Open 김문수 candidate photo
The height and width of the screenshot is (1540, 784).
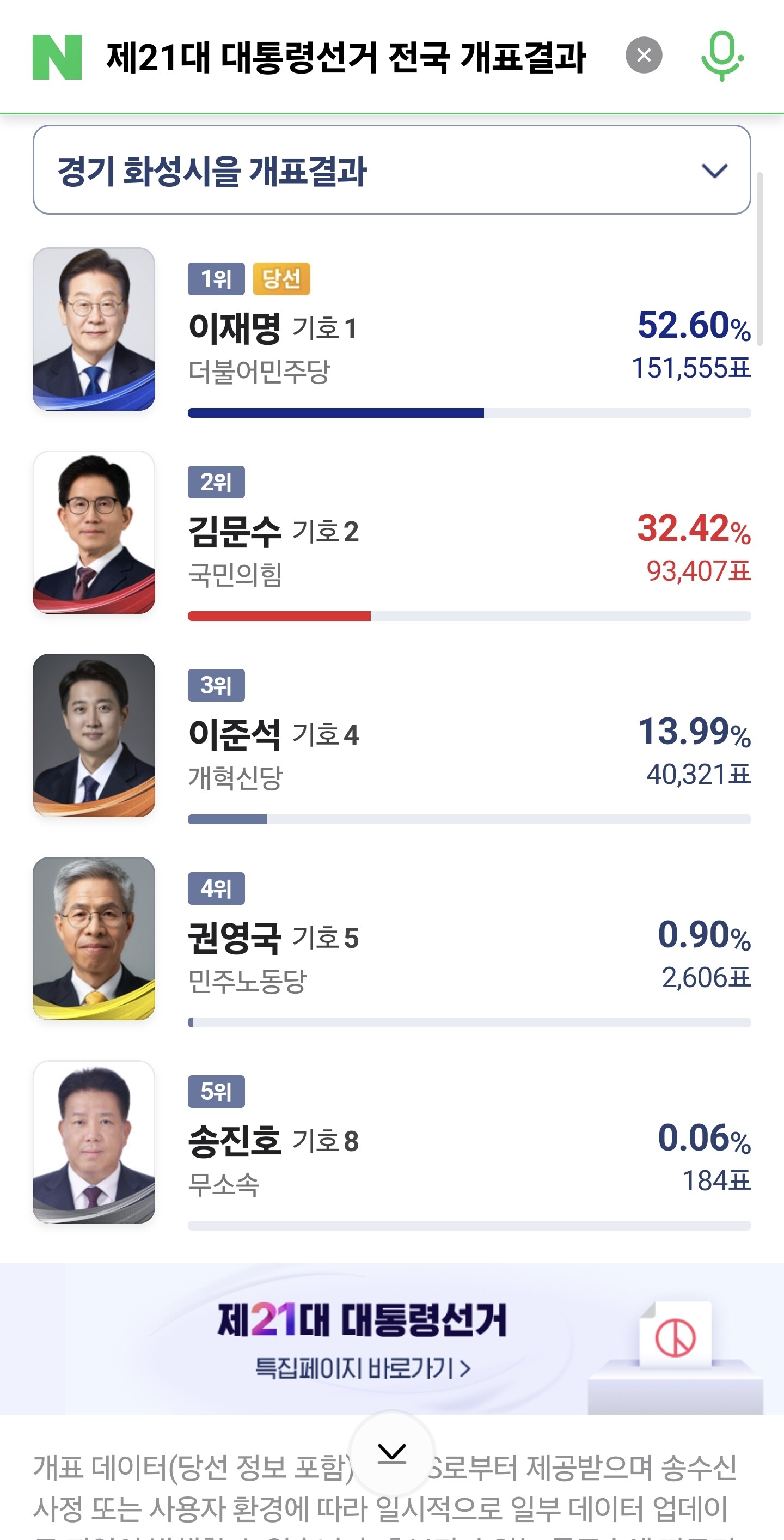[94, 532]
